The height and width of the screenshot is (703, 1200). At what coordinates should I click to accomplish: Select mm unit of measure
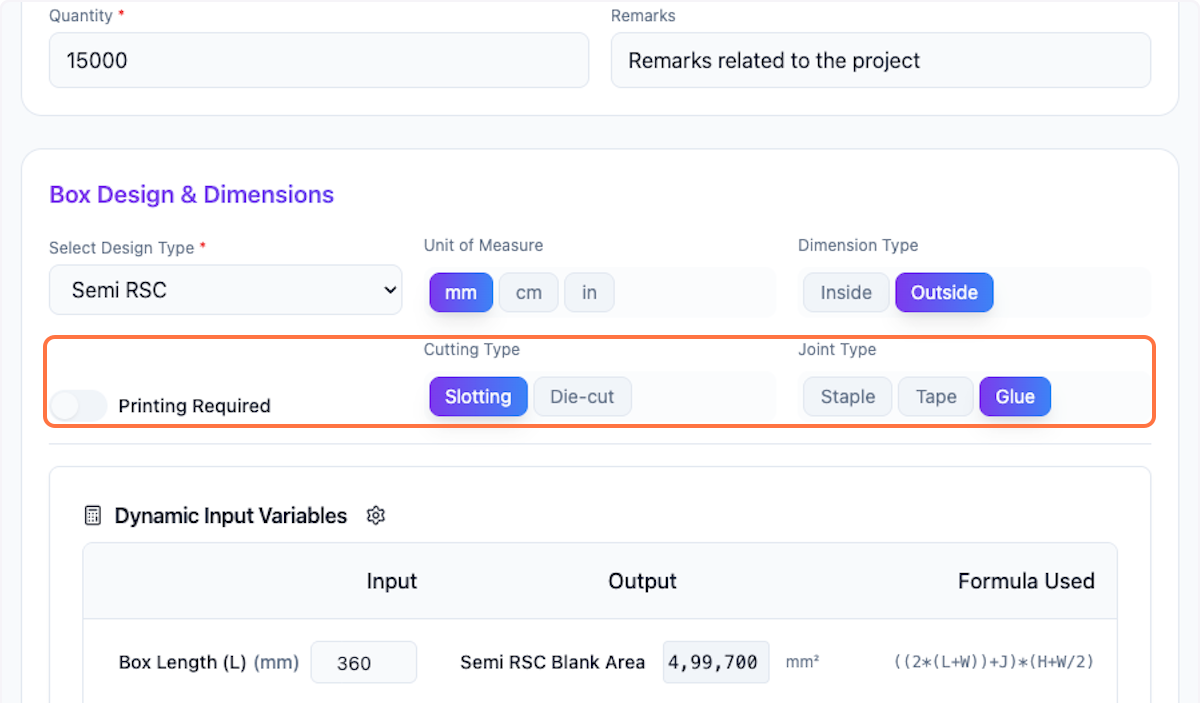(x=461, y=293)
